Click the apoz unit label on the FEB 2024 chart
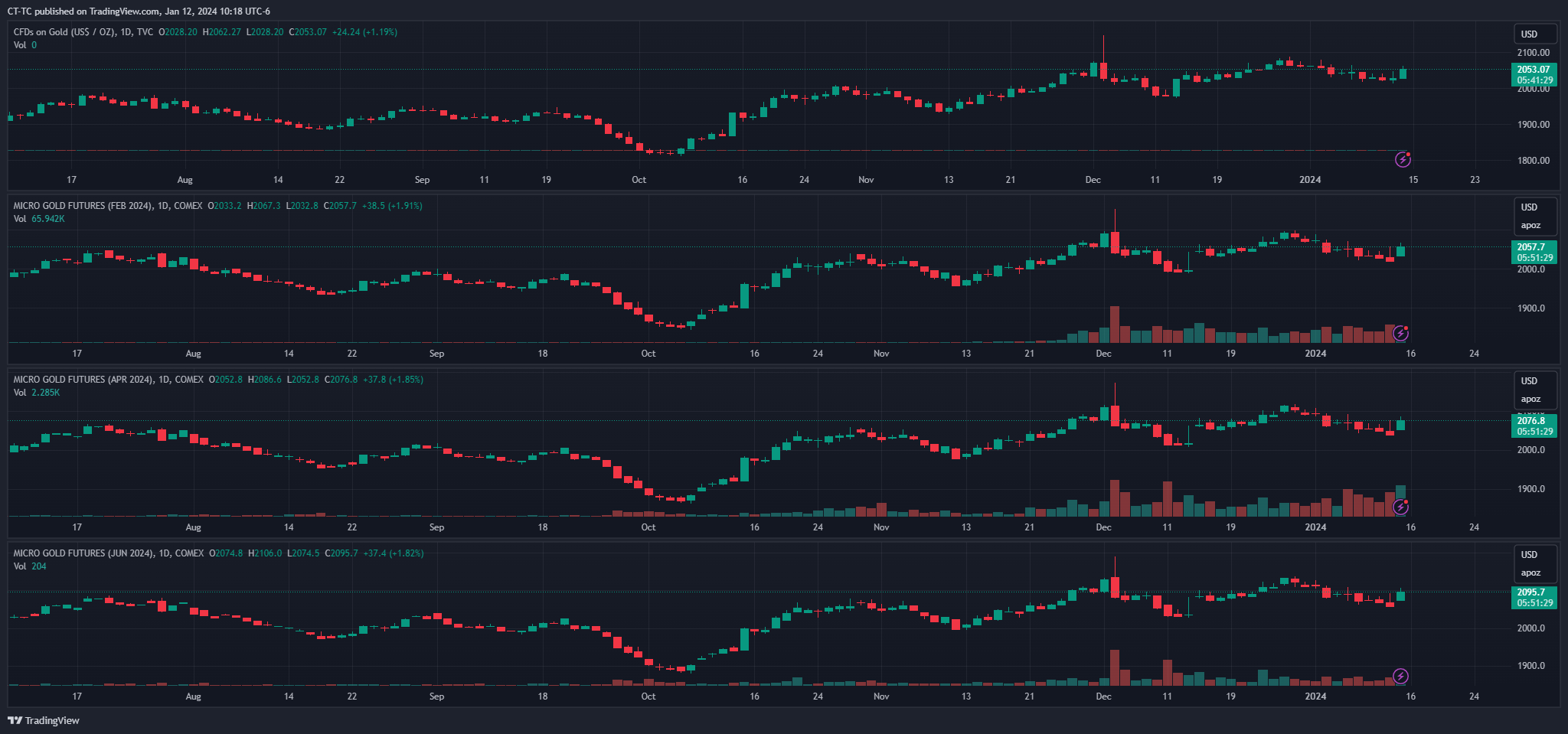 coord(1530,225)
